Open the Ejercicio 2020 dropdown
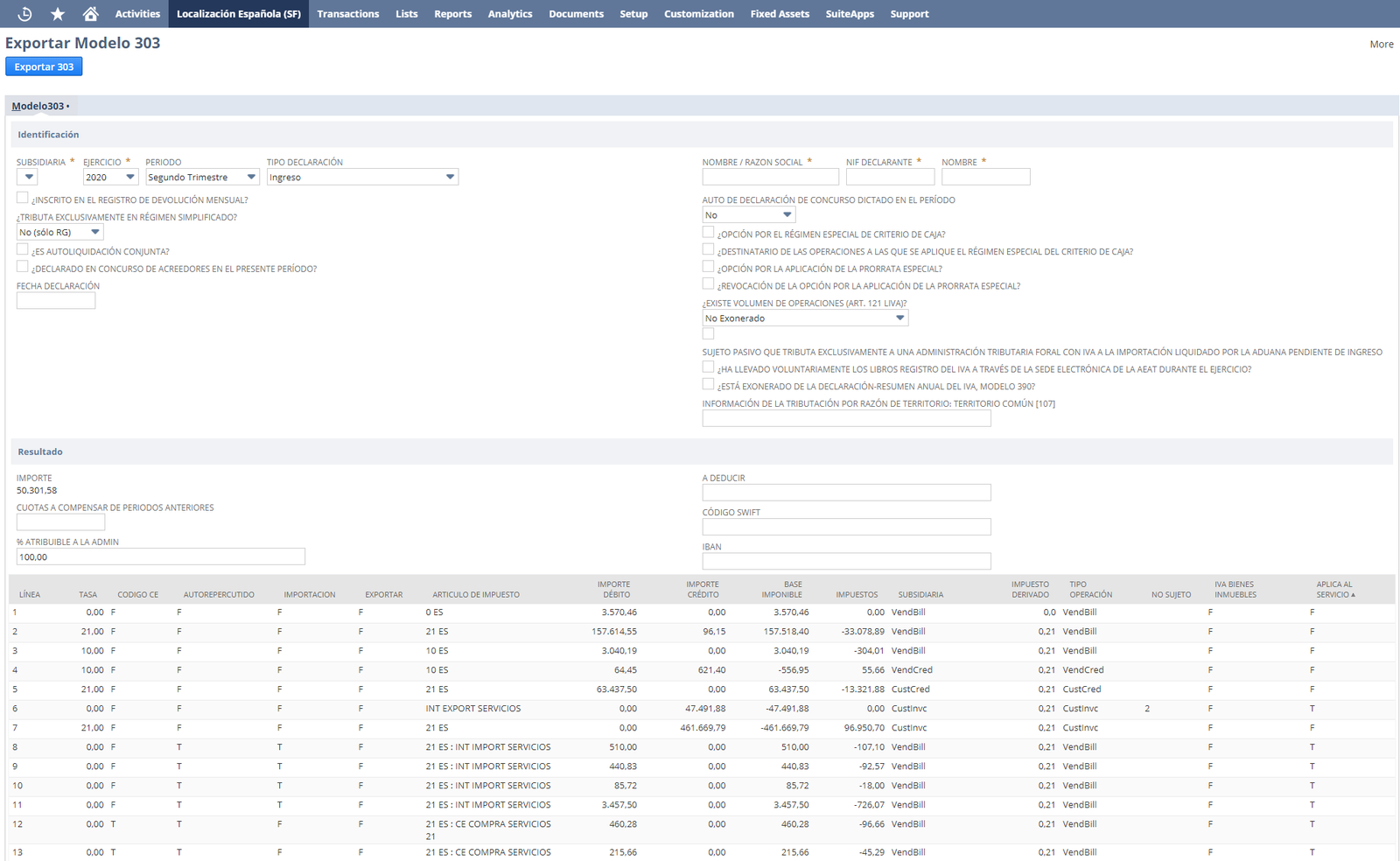This screenshot has width=1400, height=861. tap(110, 177)
